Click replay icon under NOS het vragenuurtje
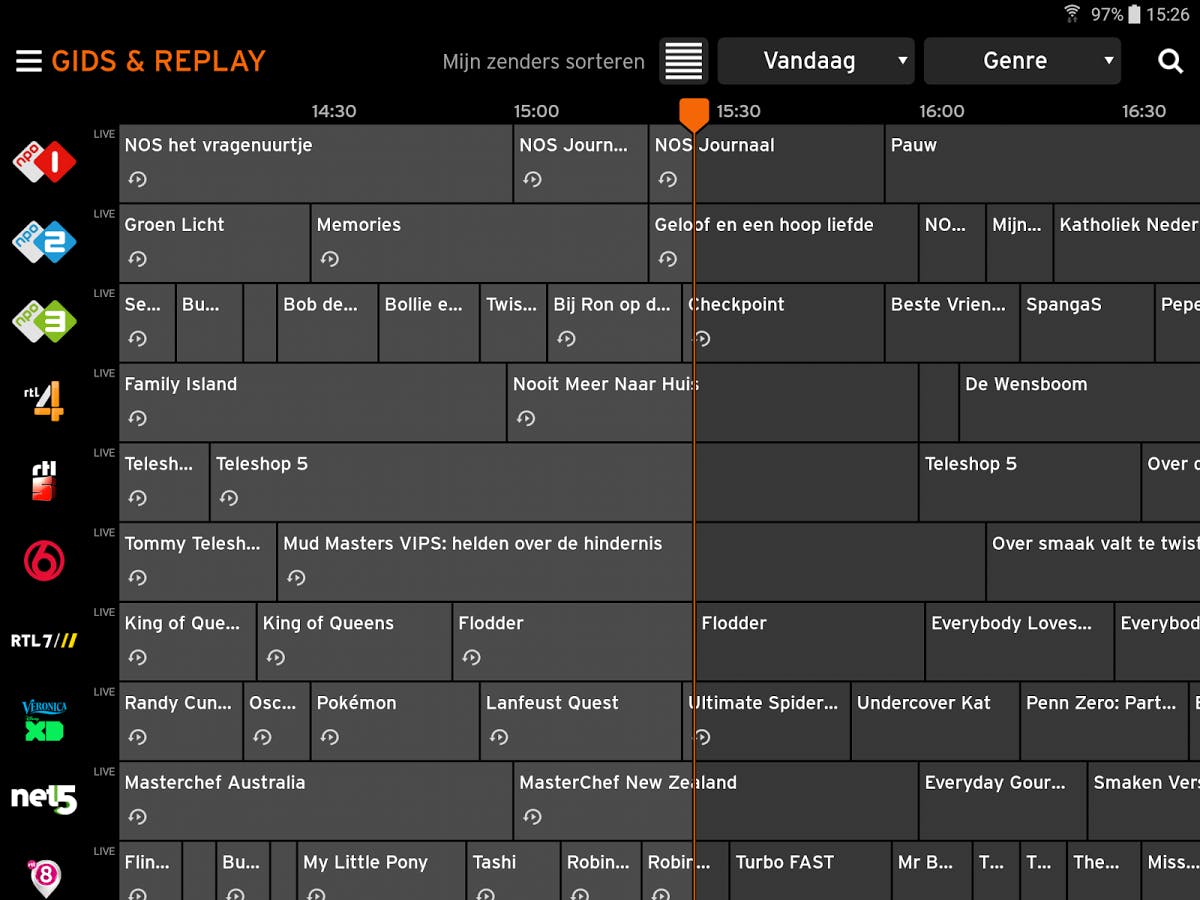The width and height of the screenshot is (1200, 900). 138,180
